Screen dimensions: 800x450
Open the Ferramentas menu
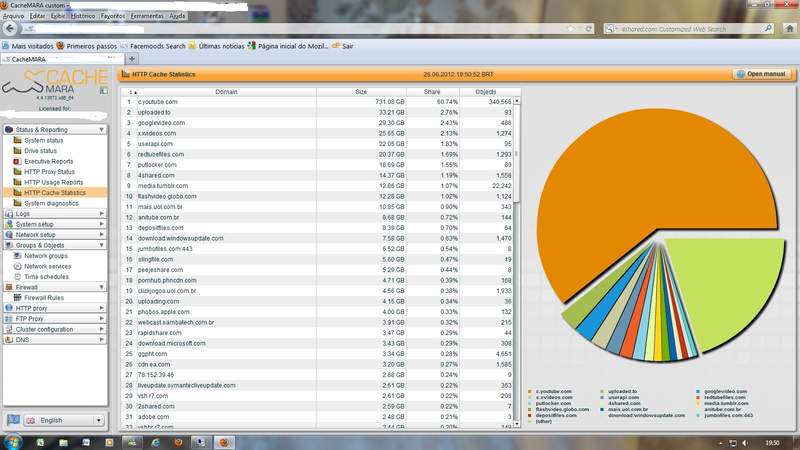click(x=147, y=16)
